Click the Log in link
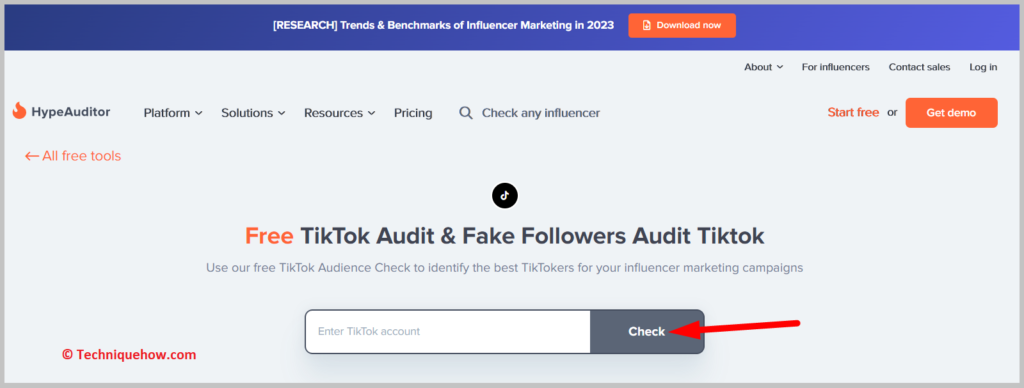Viewport: 1024px width, 388px height. (x=983, y=67)
